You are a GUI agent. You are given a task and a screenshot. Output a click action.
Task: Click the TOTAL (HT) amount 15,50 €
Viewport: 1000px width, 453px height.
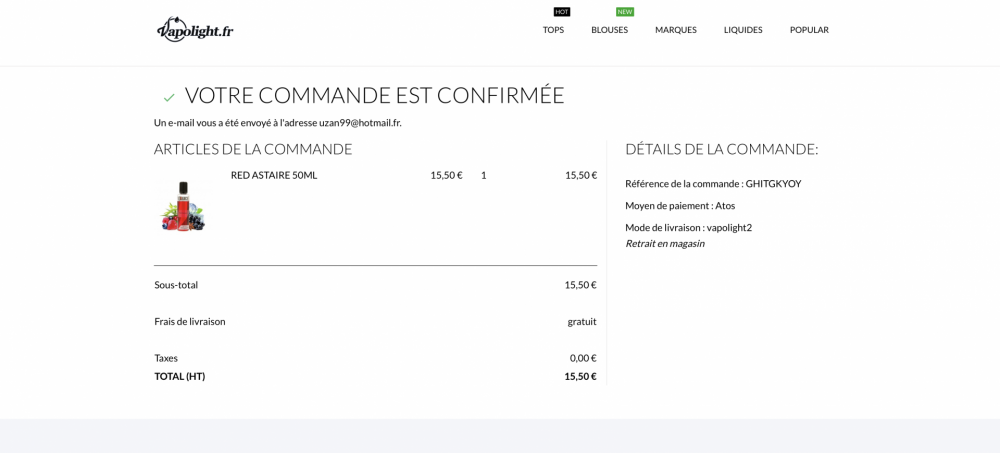[580, 377]
